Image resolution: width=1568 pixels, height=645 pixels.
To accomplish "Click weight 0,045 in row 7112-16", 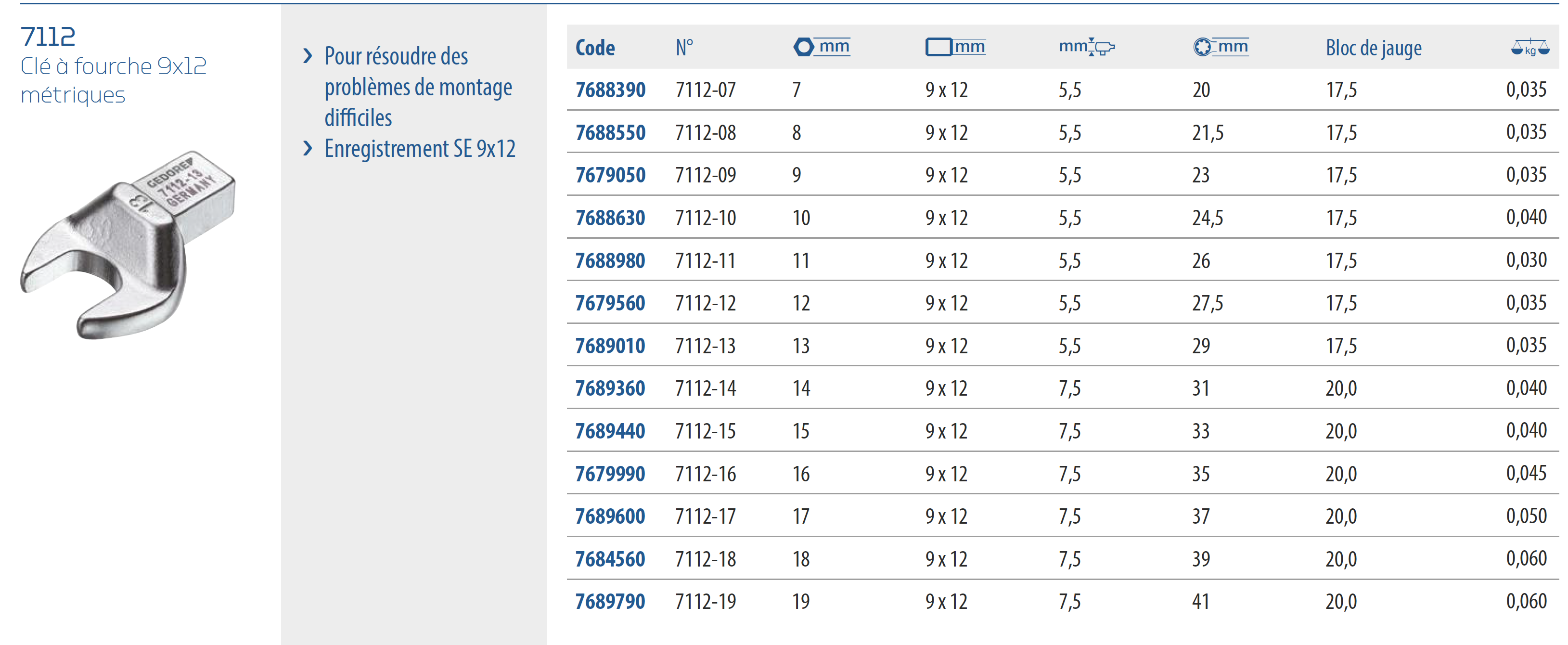I will [x=1527, y=473].
